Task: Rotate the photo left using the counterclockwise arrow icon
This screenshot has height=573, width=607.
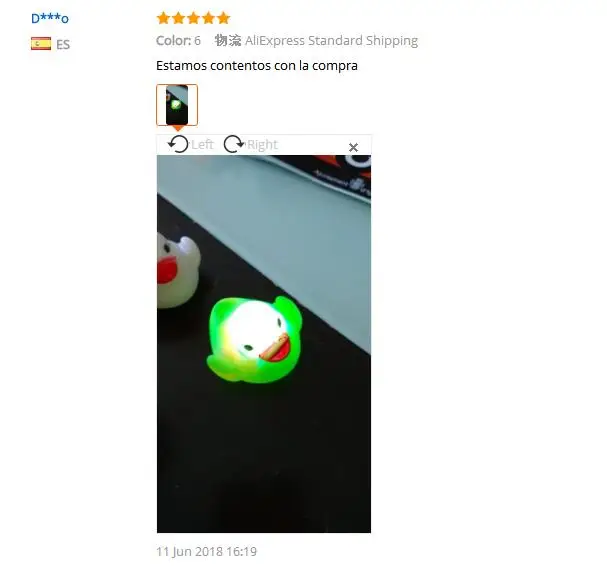Action: [178, 144]
